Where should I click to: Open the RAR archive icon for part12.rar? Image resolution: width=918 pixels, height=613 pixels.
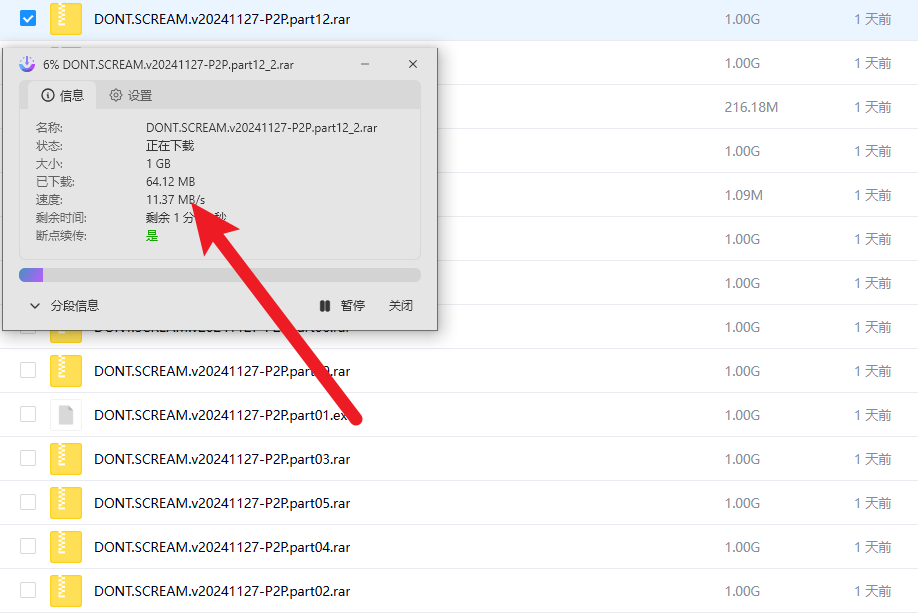coord(65,18)
